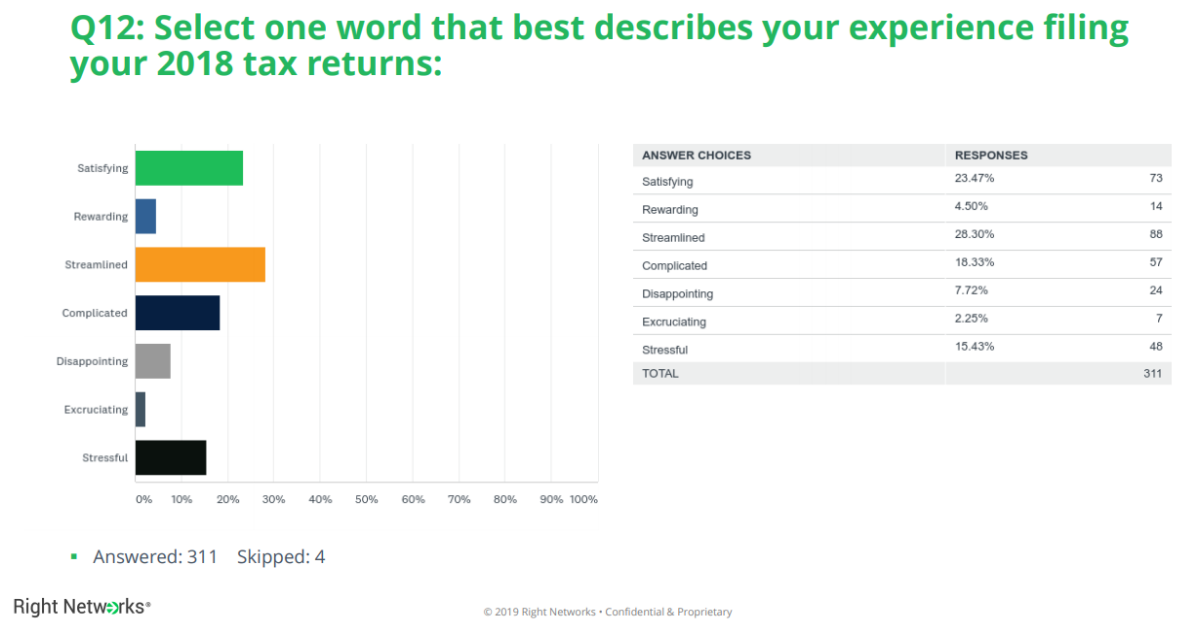Click the green Satisfying bar

[189, 168]
